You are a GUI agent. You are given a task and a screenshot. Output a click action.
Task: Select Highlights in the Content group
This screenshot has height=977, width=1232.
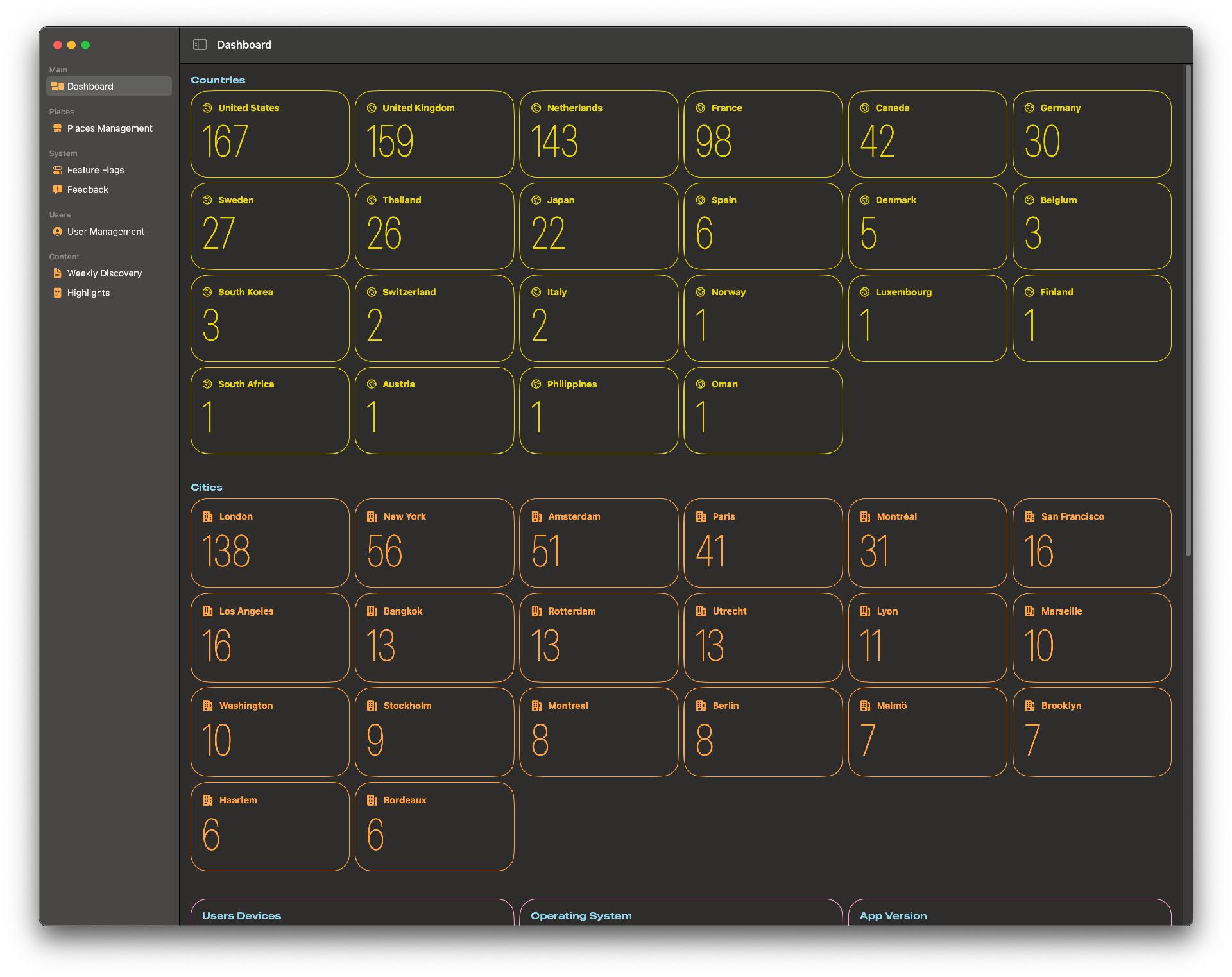tap(109, 293)
